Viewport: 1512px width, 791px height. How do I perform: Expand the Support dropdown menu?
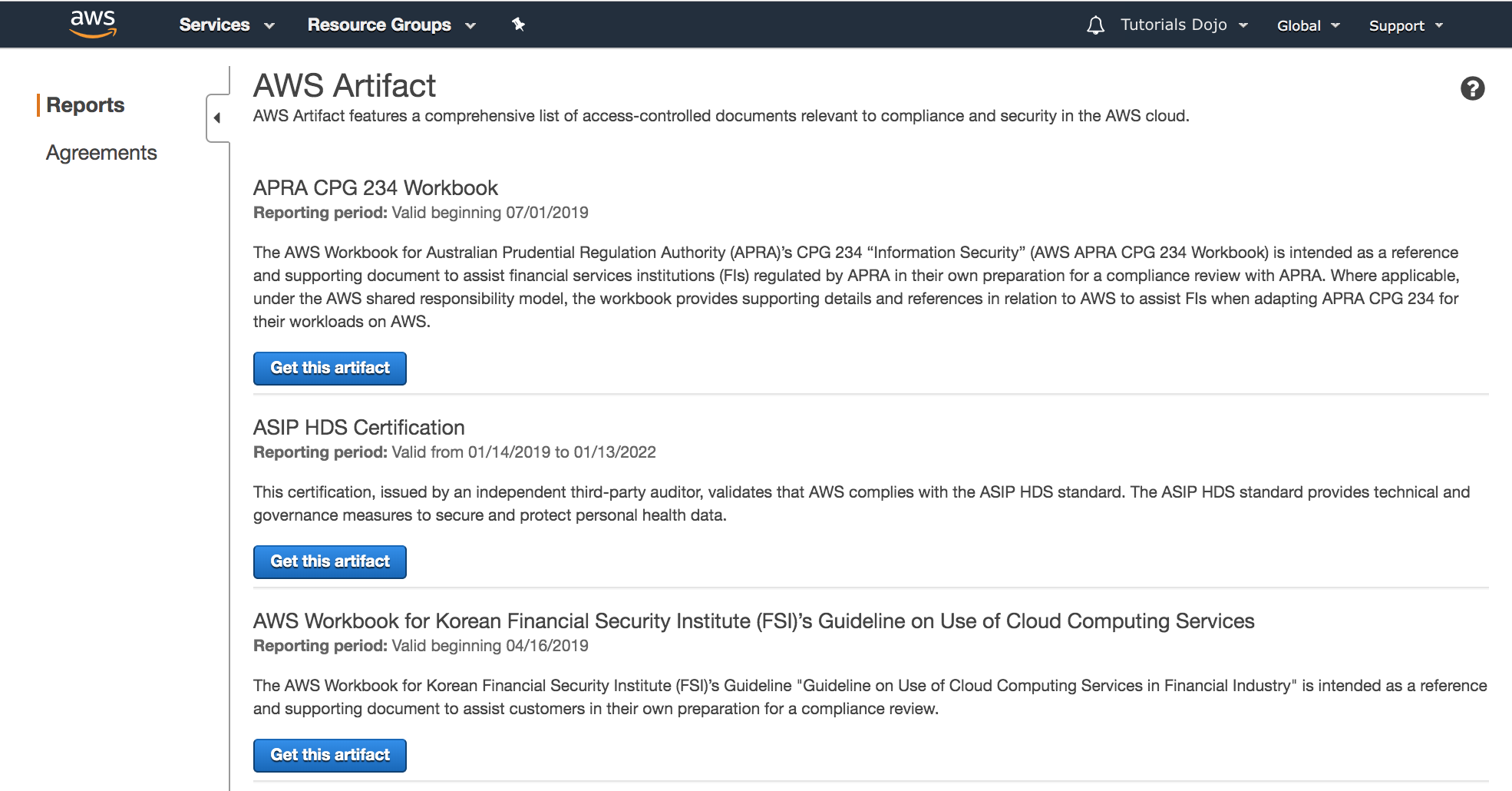pyautogui.click(x=1406, y=25)
